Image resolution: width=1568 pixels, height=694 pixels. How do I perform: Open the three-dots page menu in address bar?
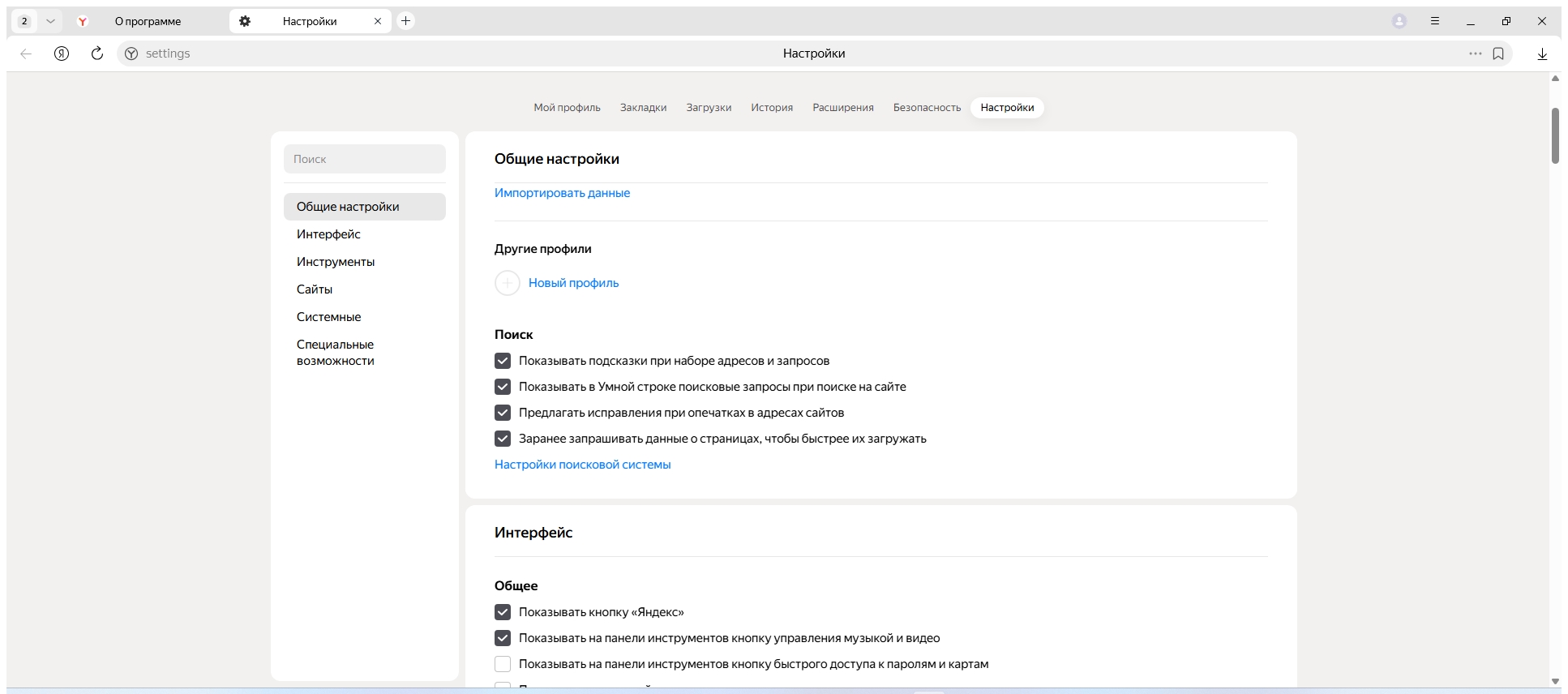pos(1476,54)
